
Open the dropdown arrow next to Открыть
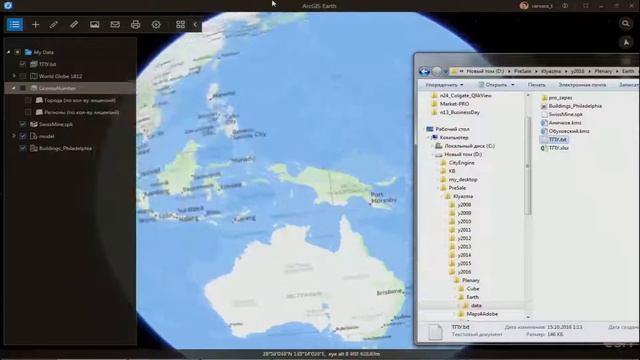[x=513, y=85]
